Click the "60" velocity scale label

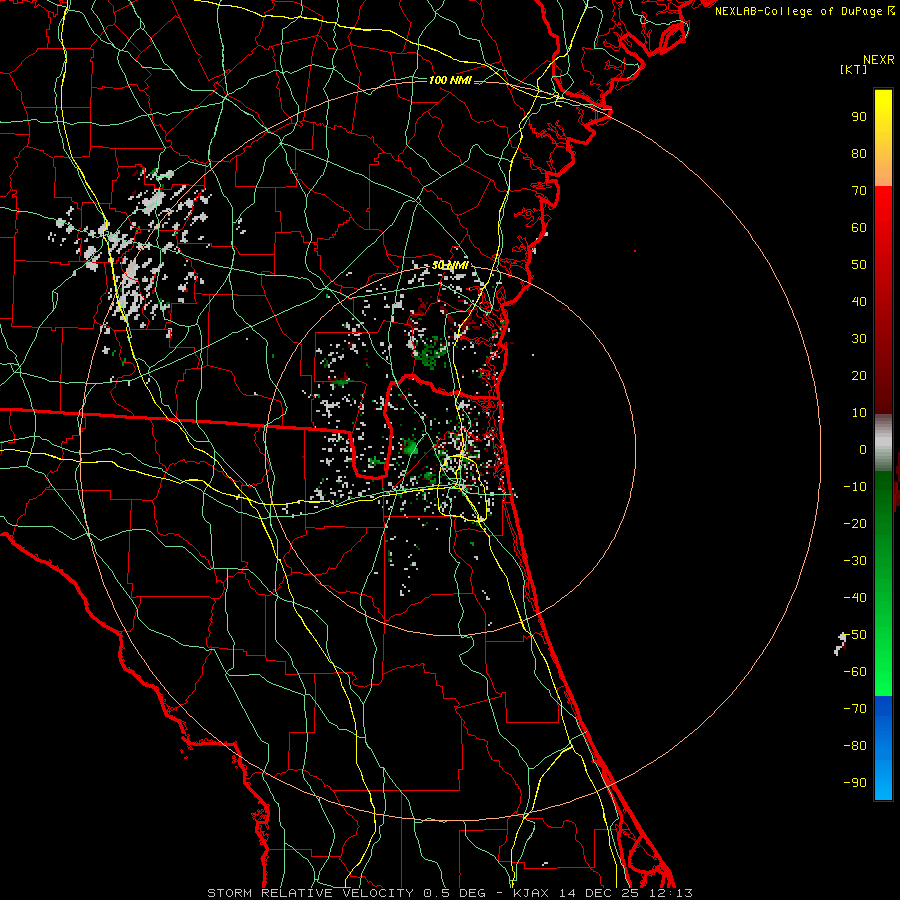859,228
